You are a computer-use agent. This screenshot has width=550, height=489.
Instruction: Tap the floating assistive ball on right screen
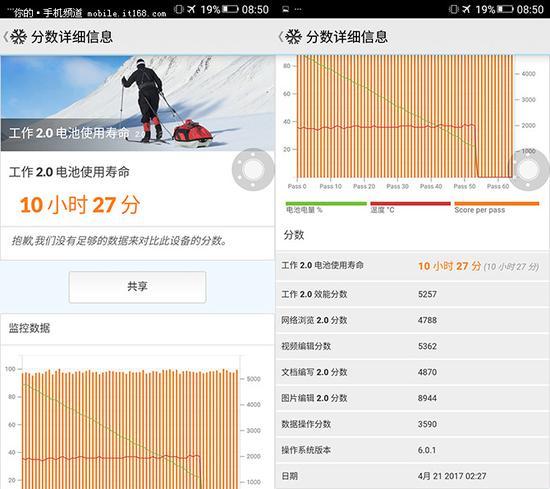pos(529,170)
